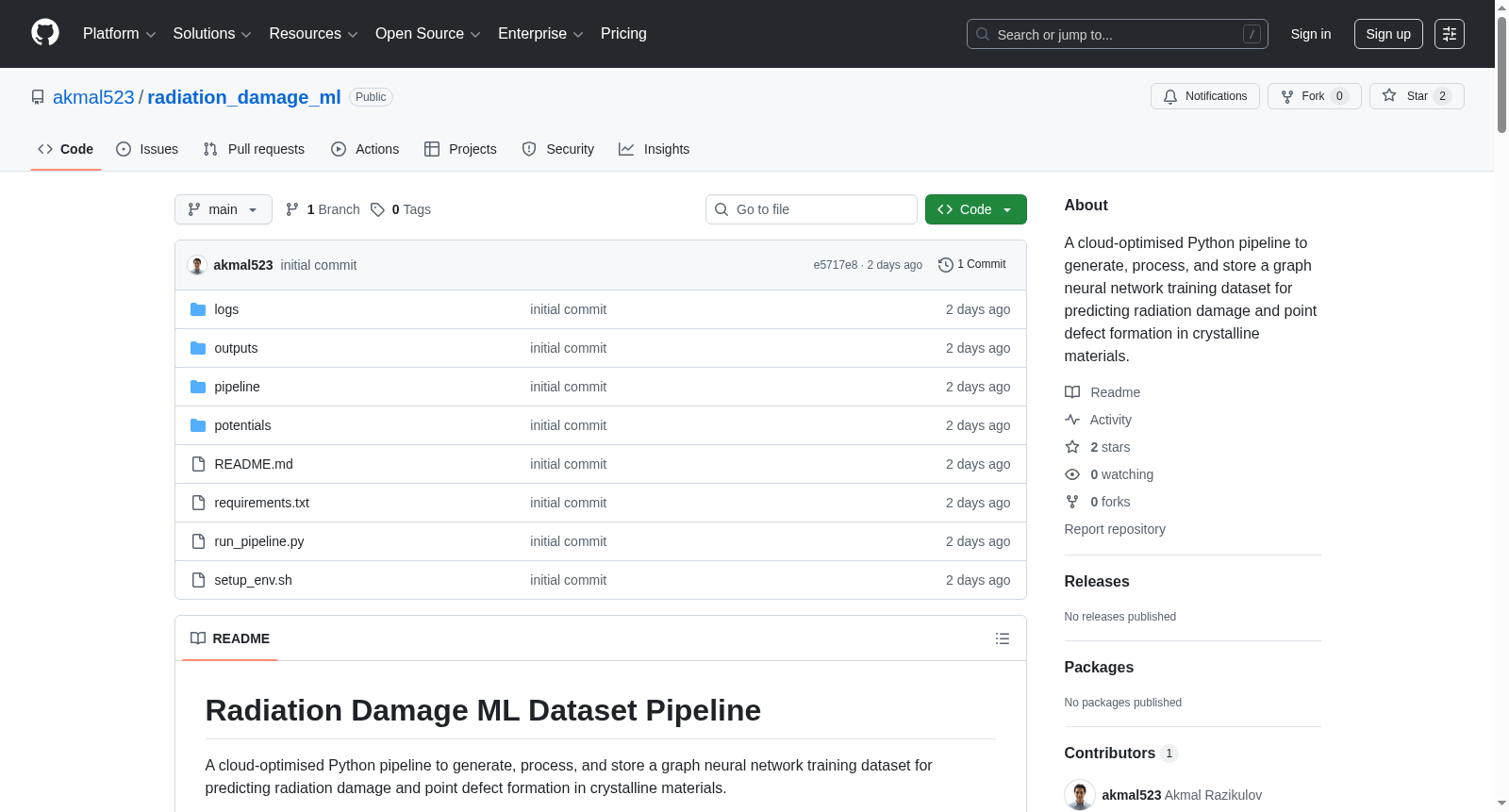Click the star icon beside 2 stars
The width and height of the screenshot is (1509, 812).
(x=1072, y=447)
